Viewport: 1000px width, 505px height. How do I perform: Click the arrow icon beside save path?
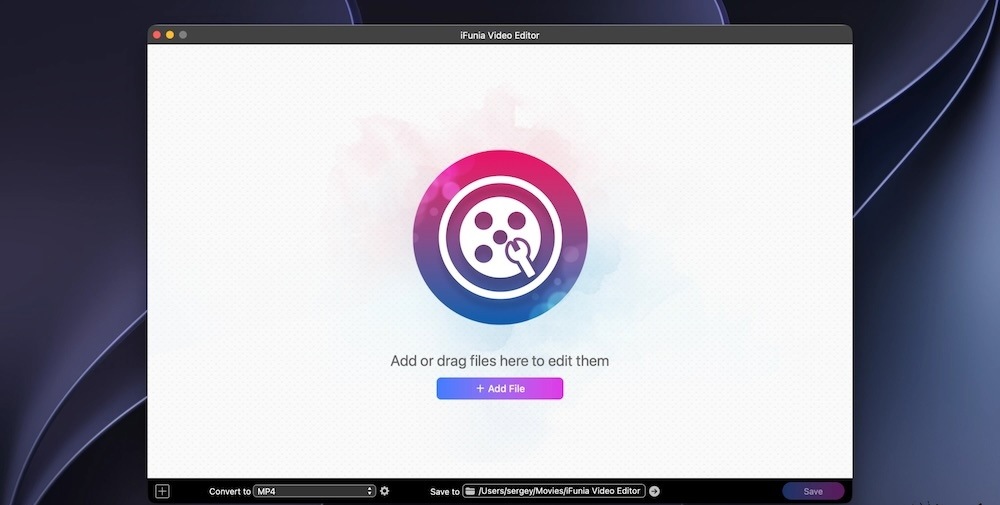click(654, 491)
